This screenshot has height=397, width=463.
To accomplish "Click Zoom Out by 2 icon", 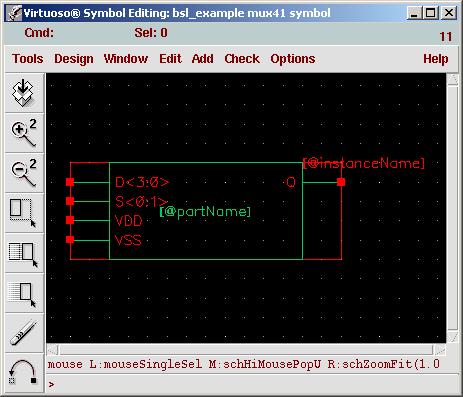I will coord(24,173).
